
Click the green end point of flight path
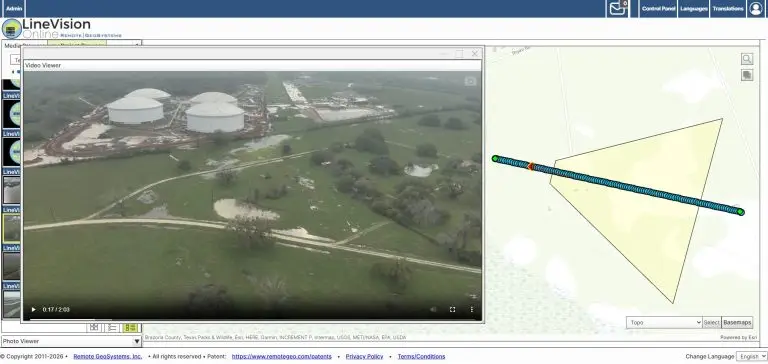point(741,212)
